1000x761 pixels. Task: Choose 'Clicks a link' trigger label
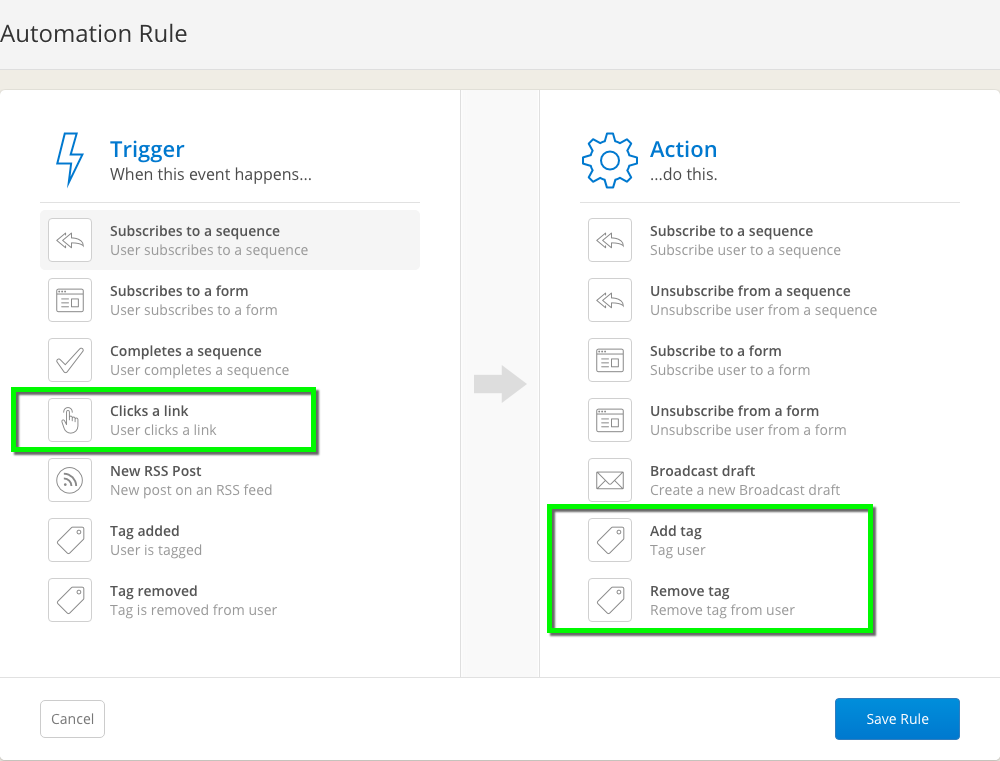click(x=149, y=411)
